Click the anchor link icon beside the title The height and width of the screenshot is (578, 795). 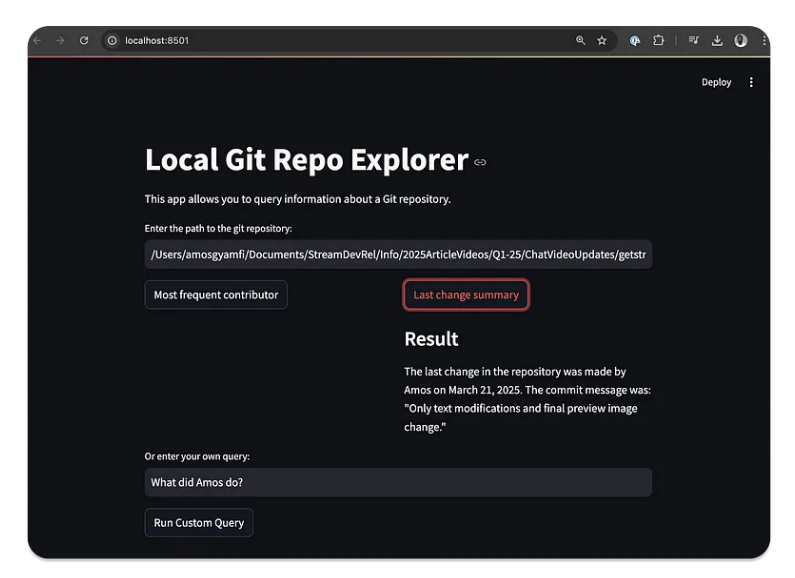pyautogui.click(x=480, y=162)
